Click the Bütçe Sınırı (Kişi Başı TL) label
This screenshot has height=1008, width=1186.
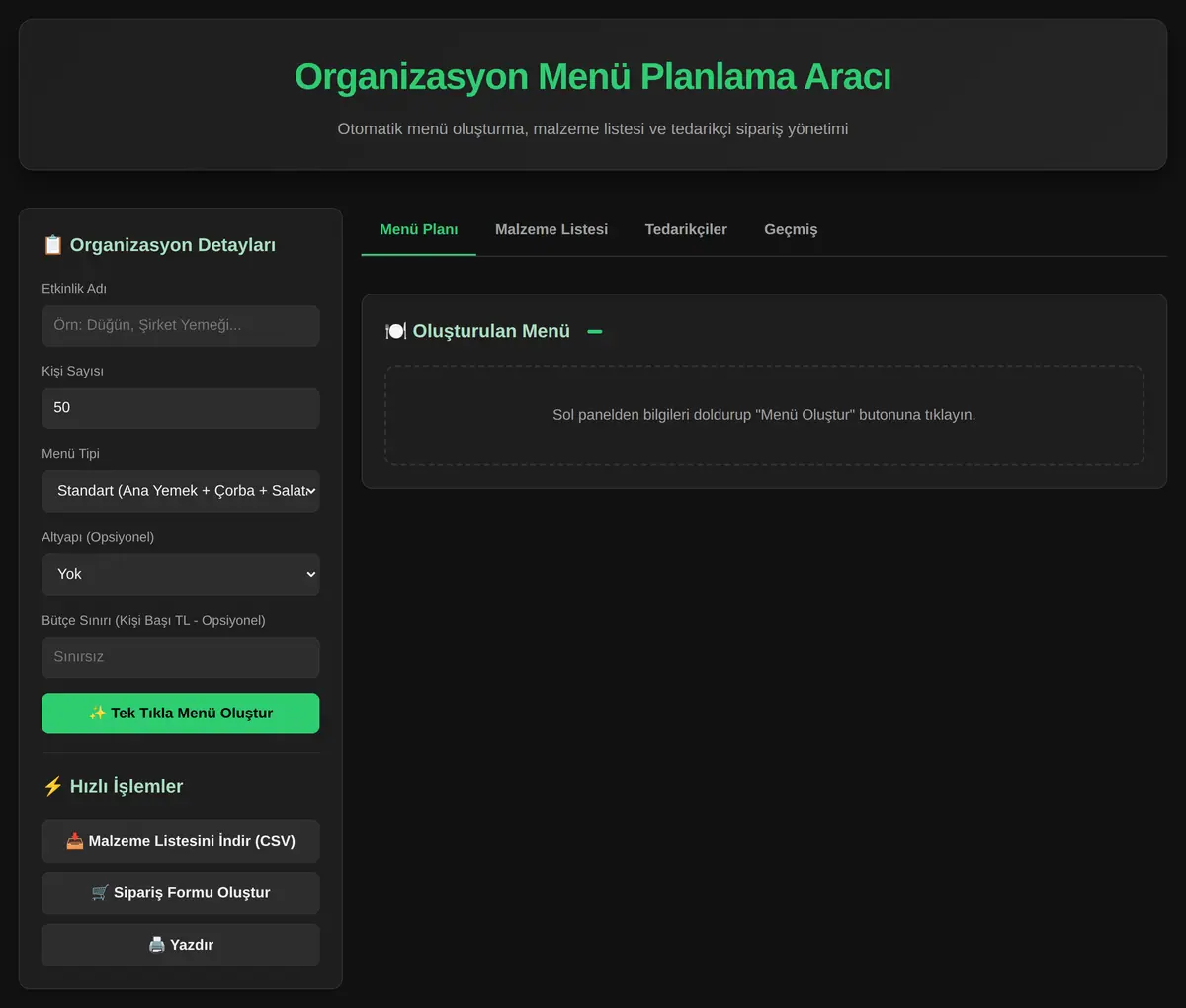click(x=153, y=620)
